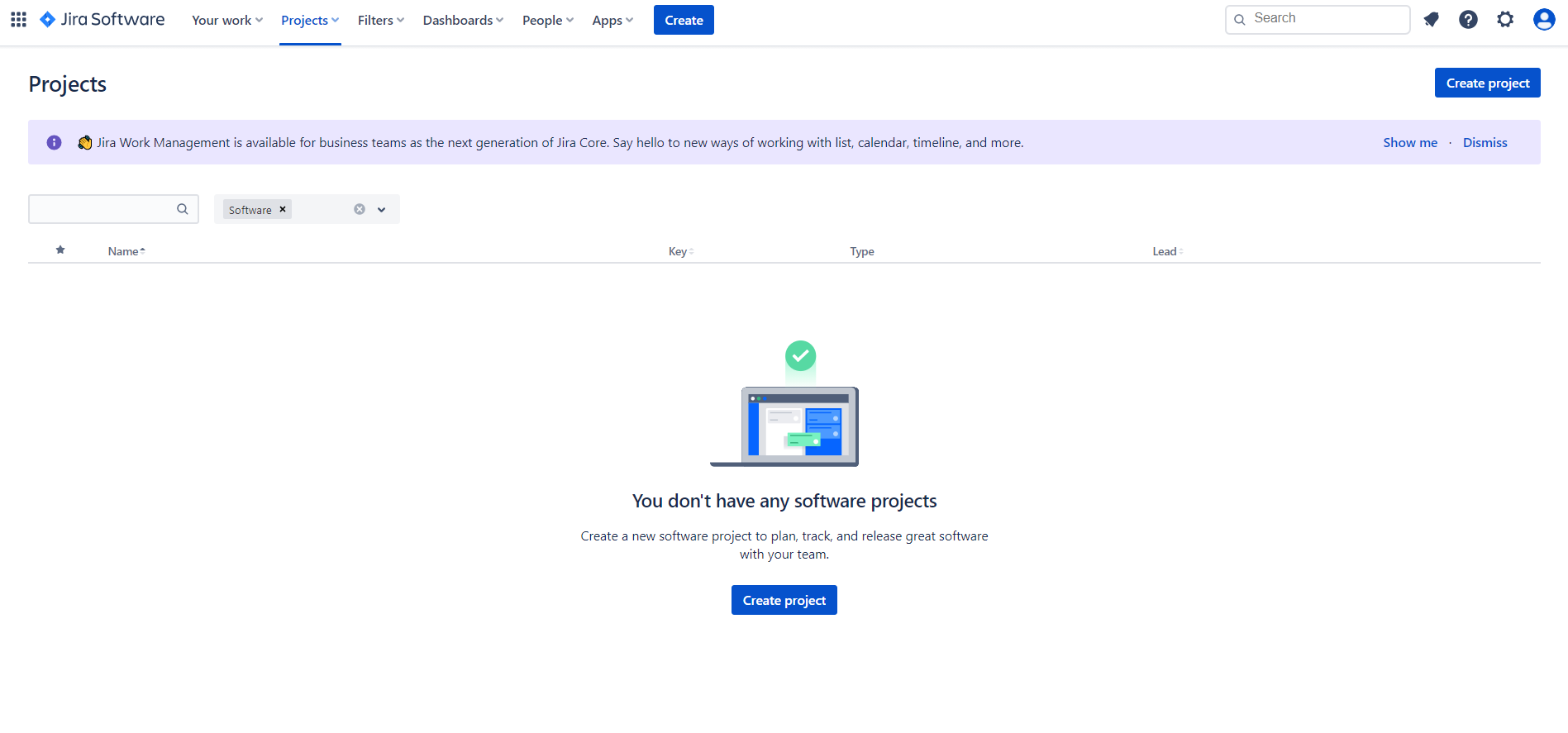1568x733 pixels.
Task: Click the Projects page heading
Action: (68, 83)
